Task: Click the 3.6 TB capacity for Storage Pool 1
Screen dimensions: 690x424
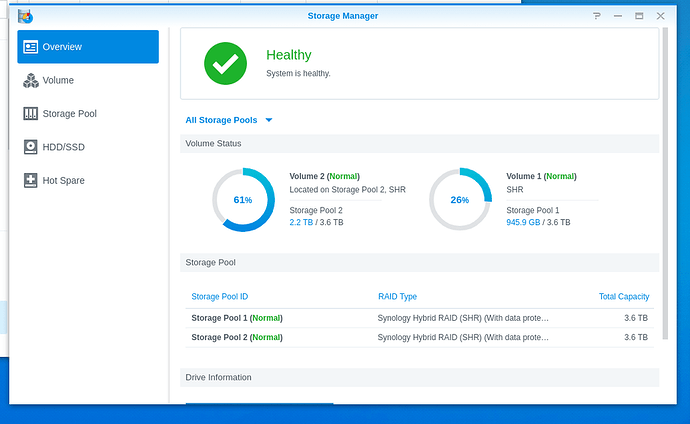Action: [636, 318]
